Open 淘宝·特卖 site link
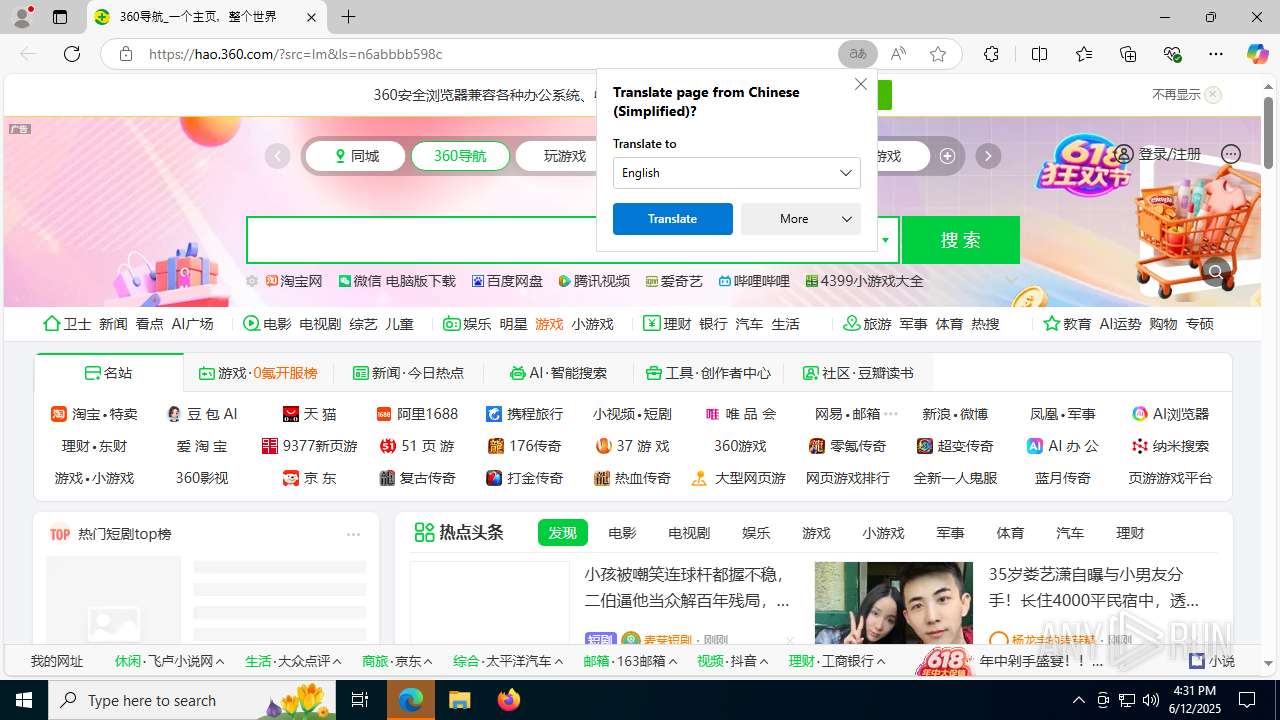Screen dimensions: 1280x720 pyautogui.click(x=94, y=414)
